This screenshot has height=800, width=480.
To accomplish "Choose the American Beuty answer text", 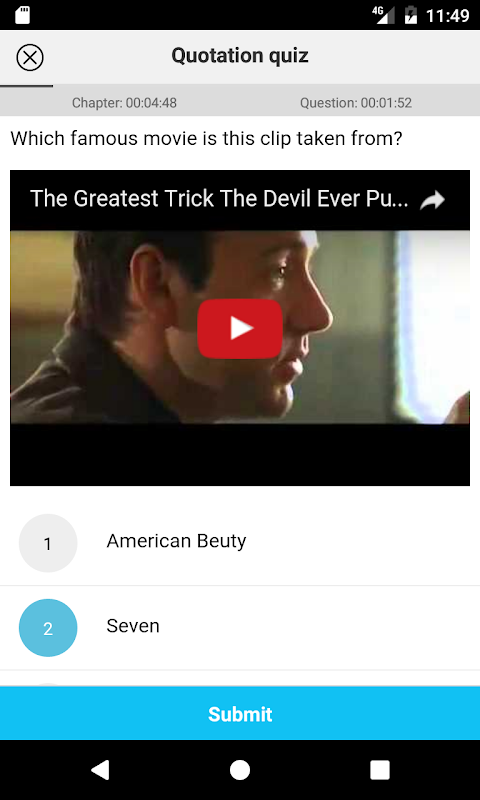I will pyautogui.click(x=176, y=541).
